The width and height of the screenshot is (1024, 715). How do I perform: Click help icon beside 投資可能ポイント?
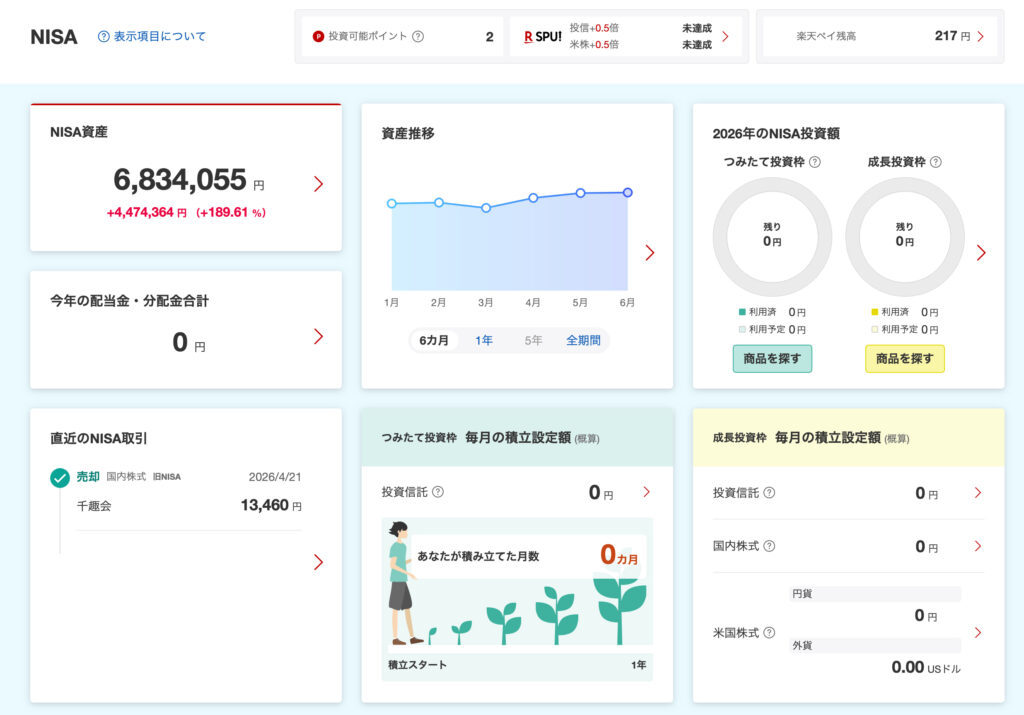418,37
